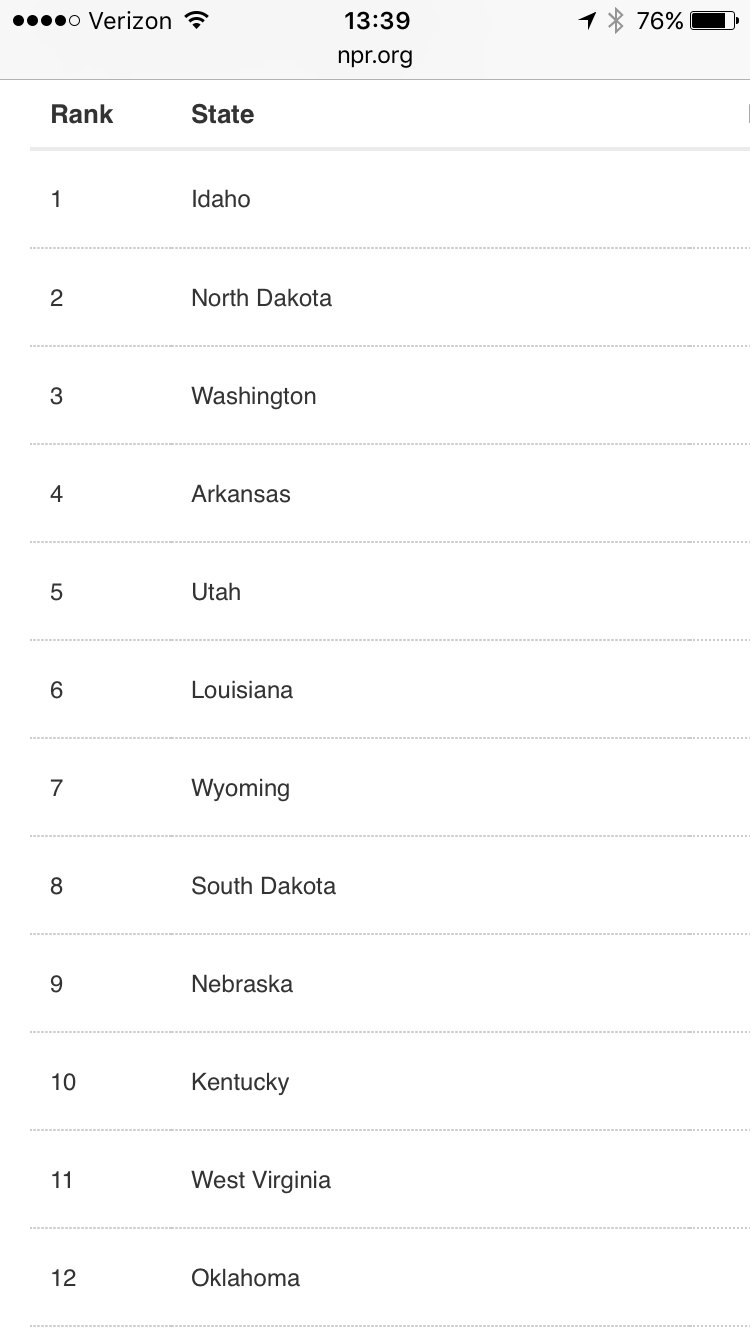Select the West Virginia row

261,1180
